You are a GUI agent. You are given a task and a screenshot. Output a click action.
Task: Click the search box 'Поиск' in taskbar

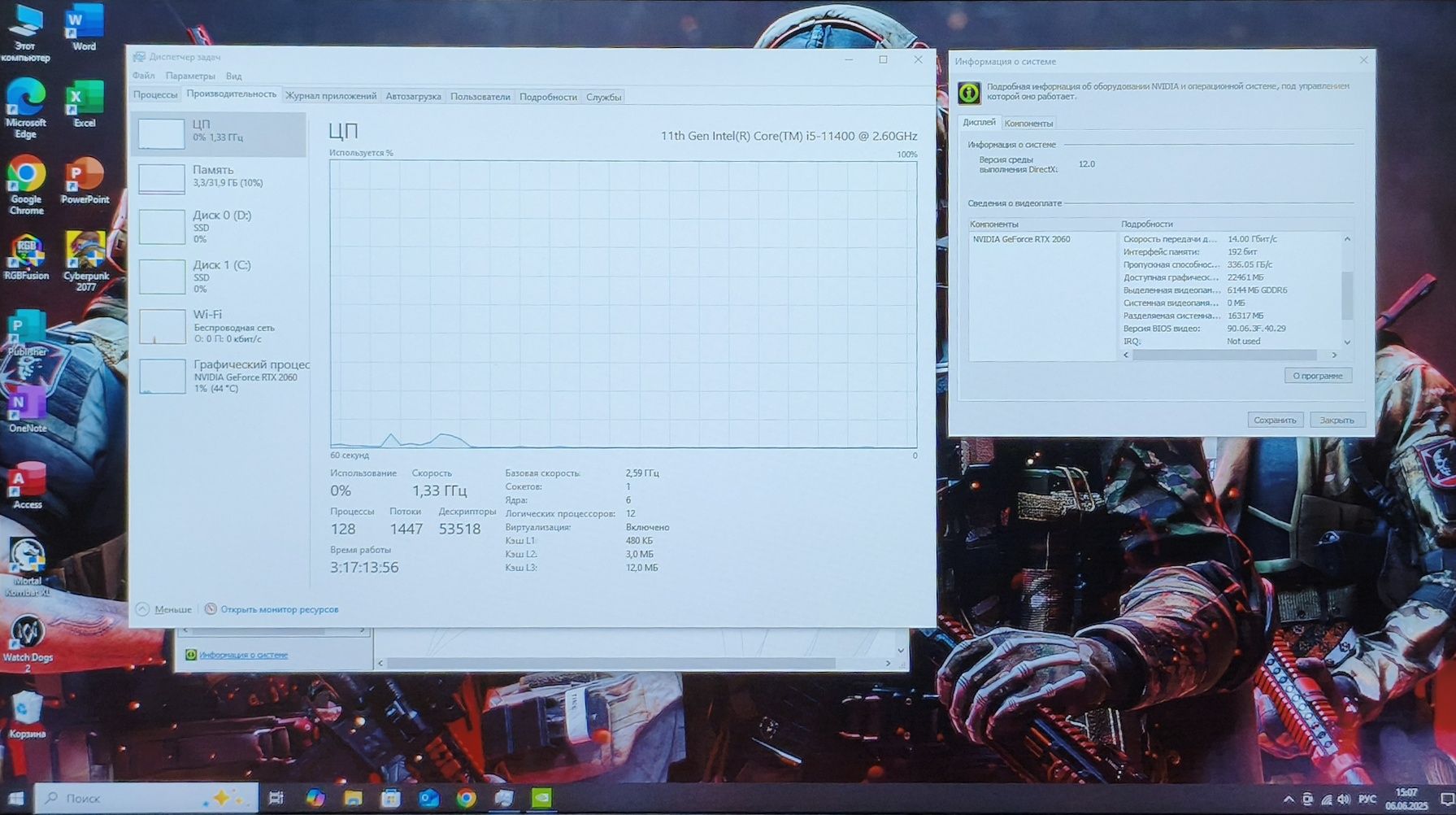point(147,798)
